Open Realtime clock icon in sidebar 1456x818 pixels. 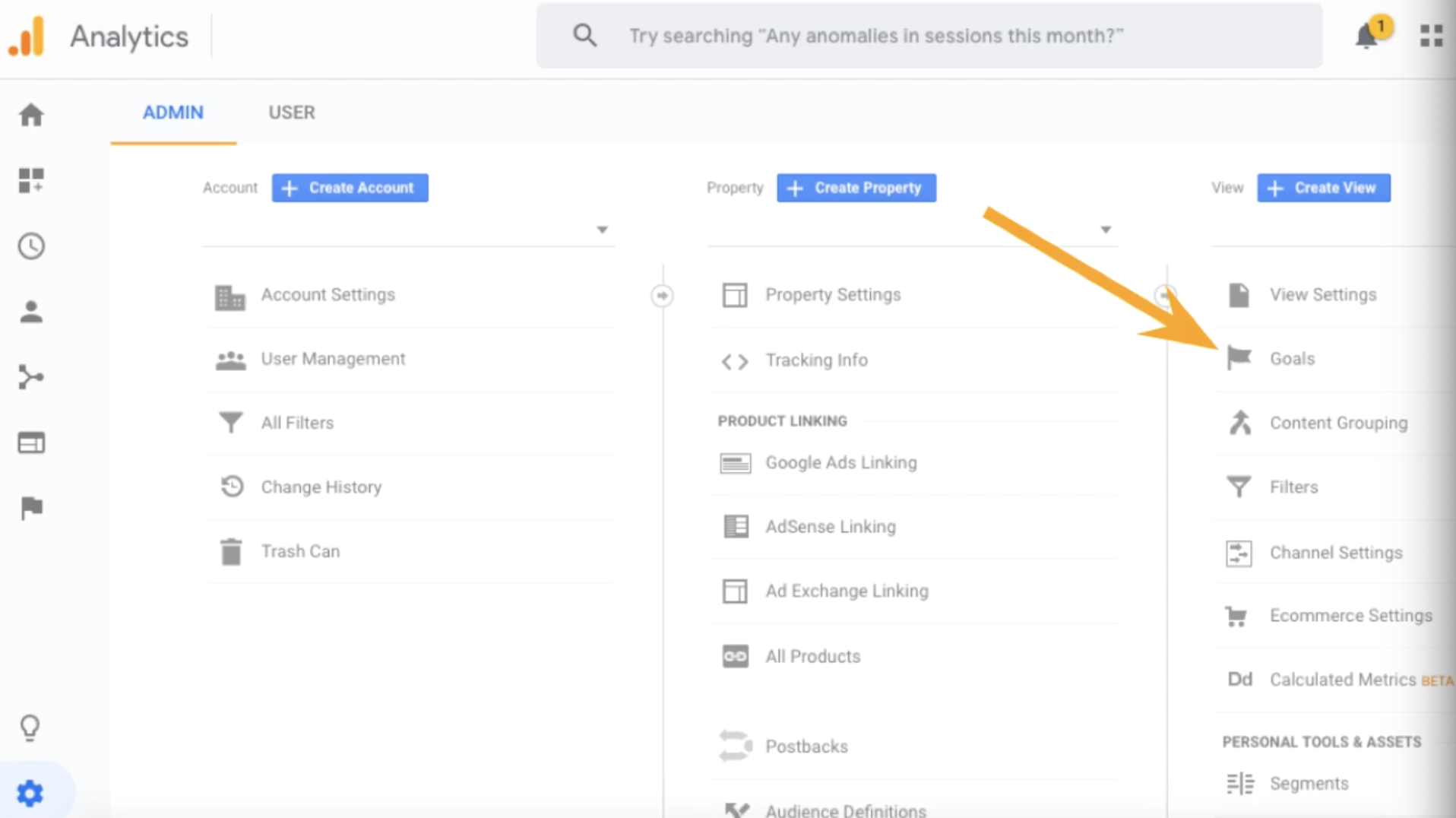31,246
